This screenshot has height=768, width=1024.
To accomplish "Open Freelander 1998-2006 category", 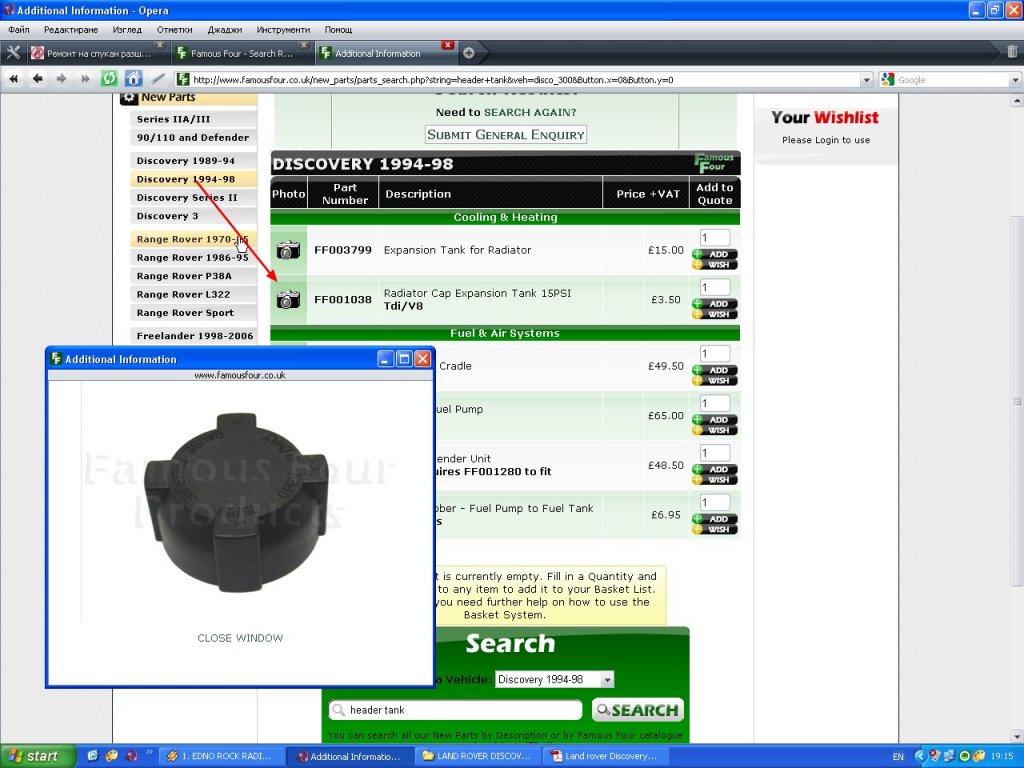I will tap(193, 336).
